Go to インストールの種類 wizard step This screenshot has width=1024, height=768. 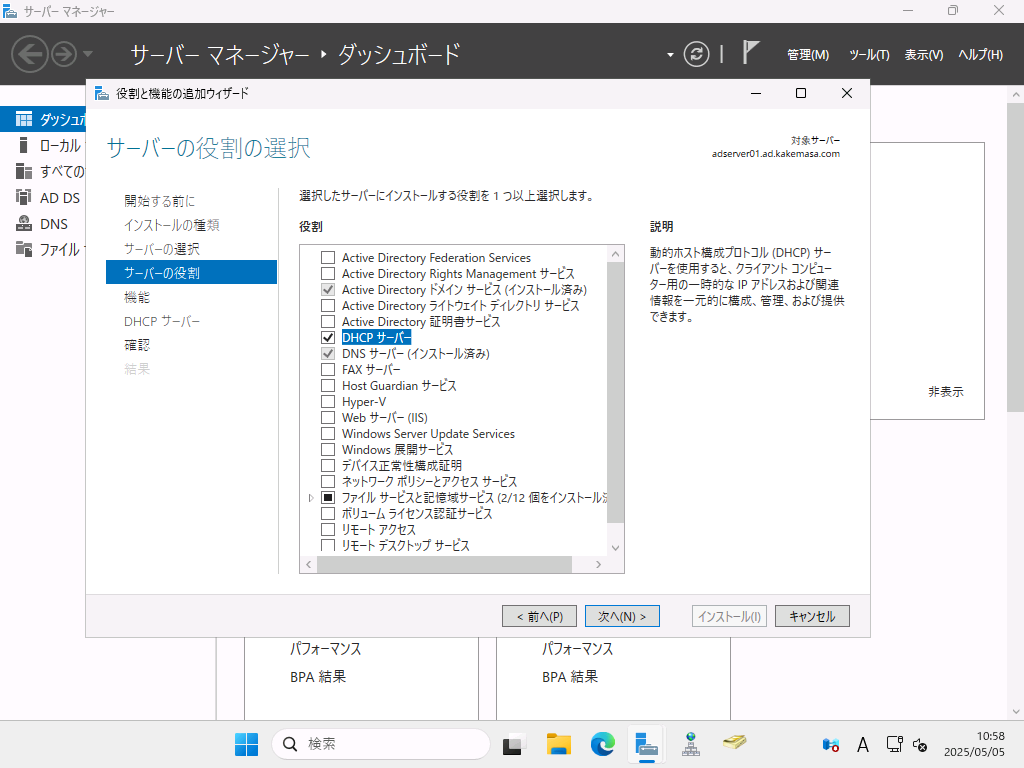pos(172,225)
